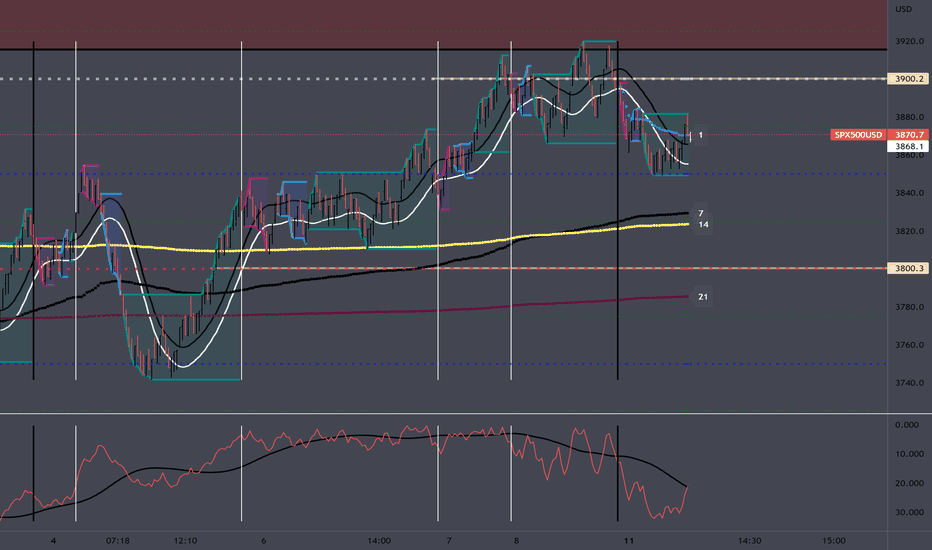
Task: Click the date label 8 on time axis
Action: click(x=516, y=540)
